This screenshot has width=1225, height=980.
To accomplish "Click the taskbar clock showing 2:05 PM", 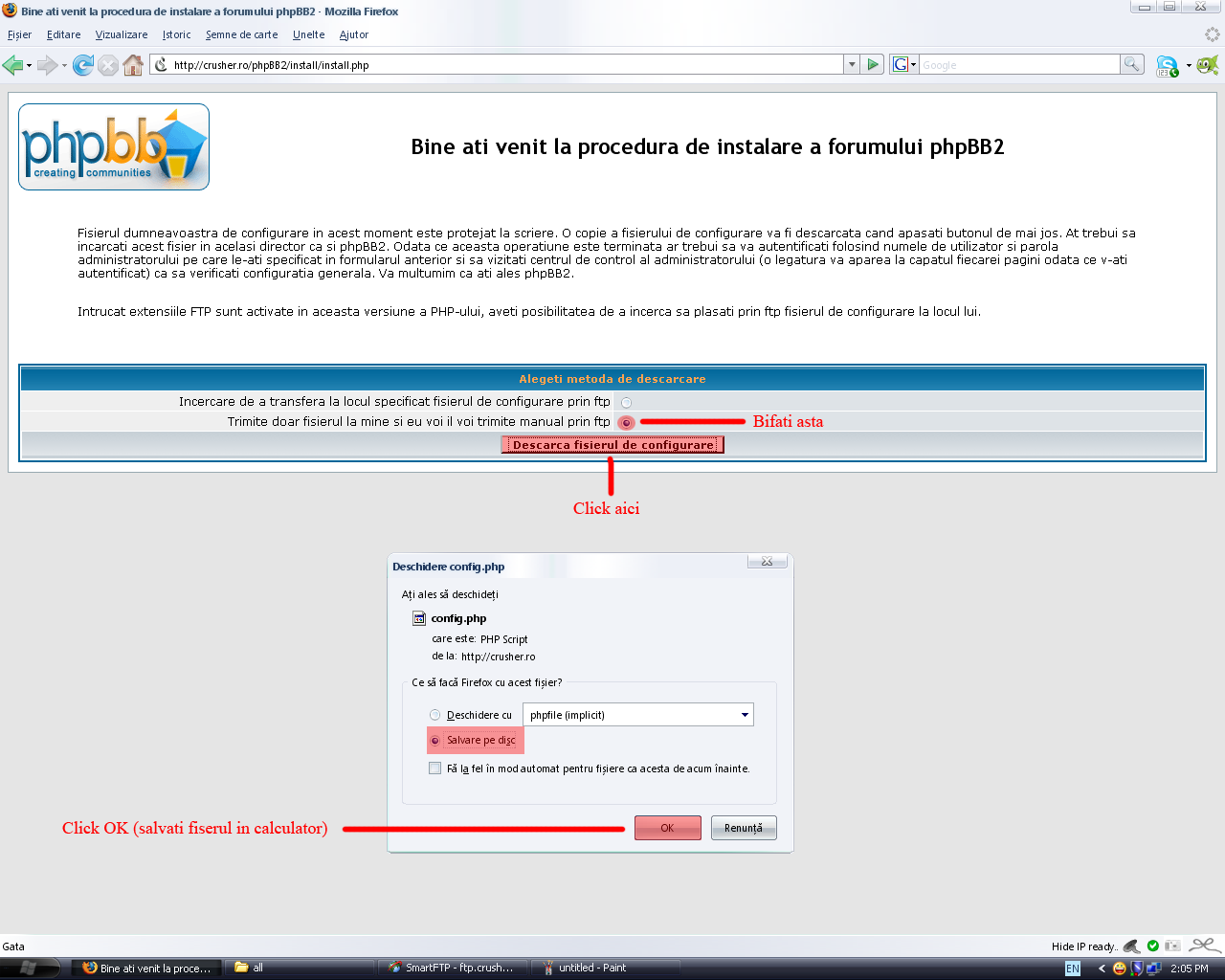I will pos(1190,969).
